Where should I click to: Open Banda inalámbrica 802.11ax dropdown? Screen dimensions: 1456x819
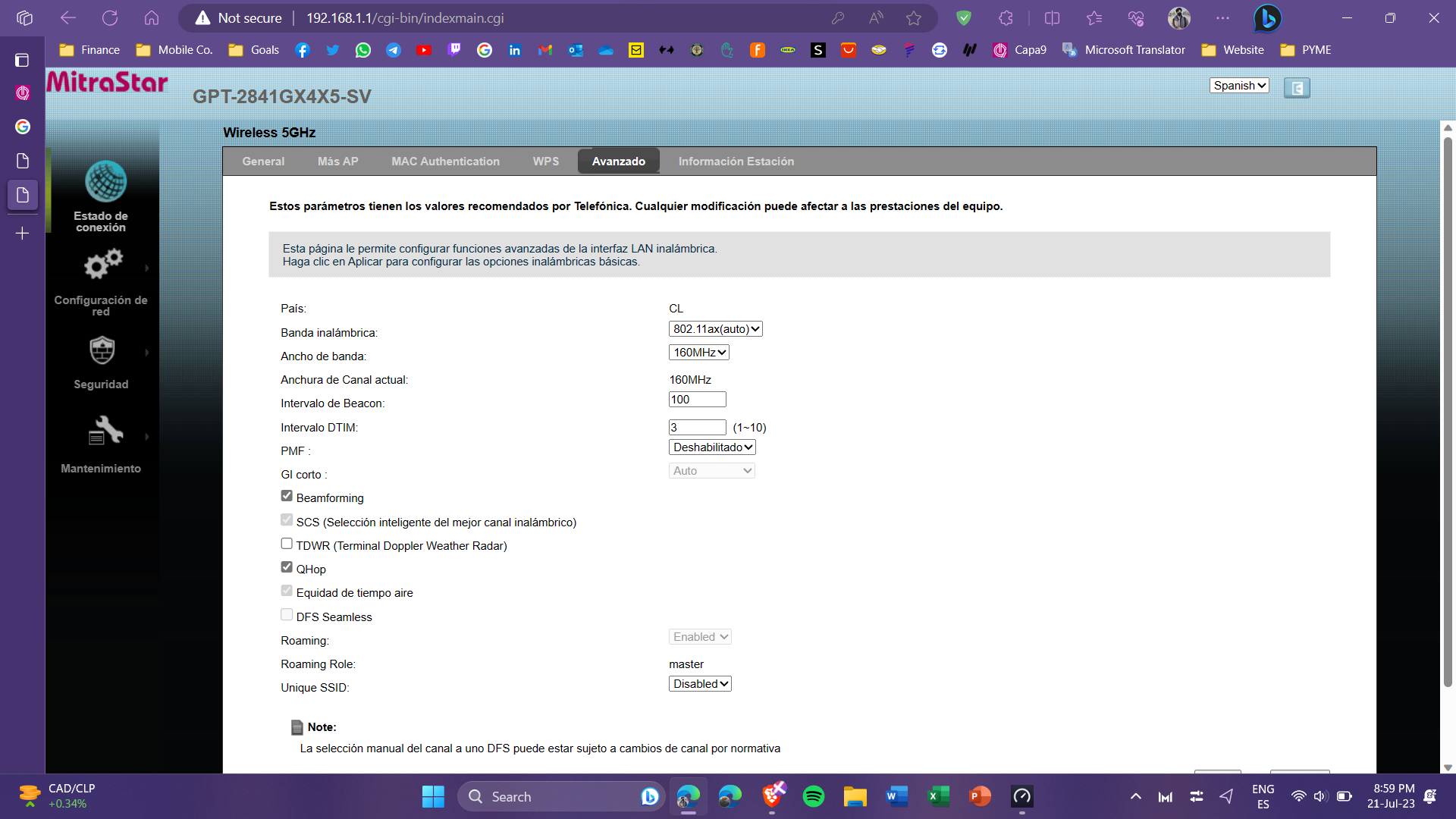pos(716,329)
